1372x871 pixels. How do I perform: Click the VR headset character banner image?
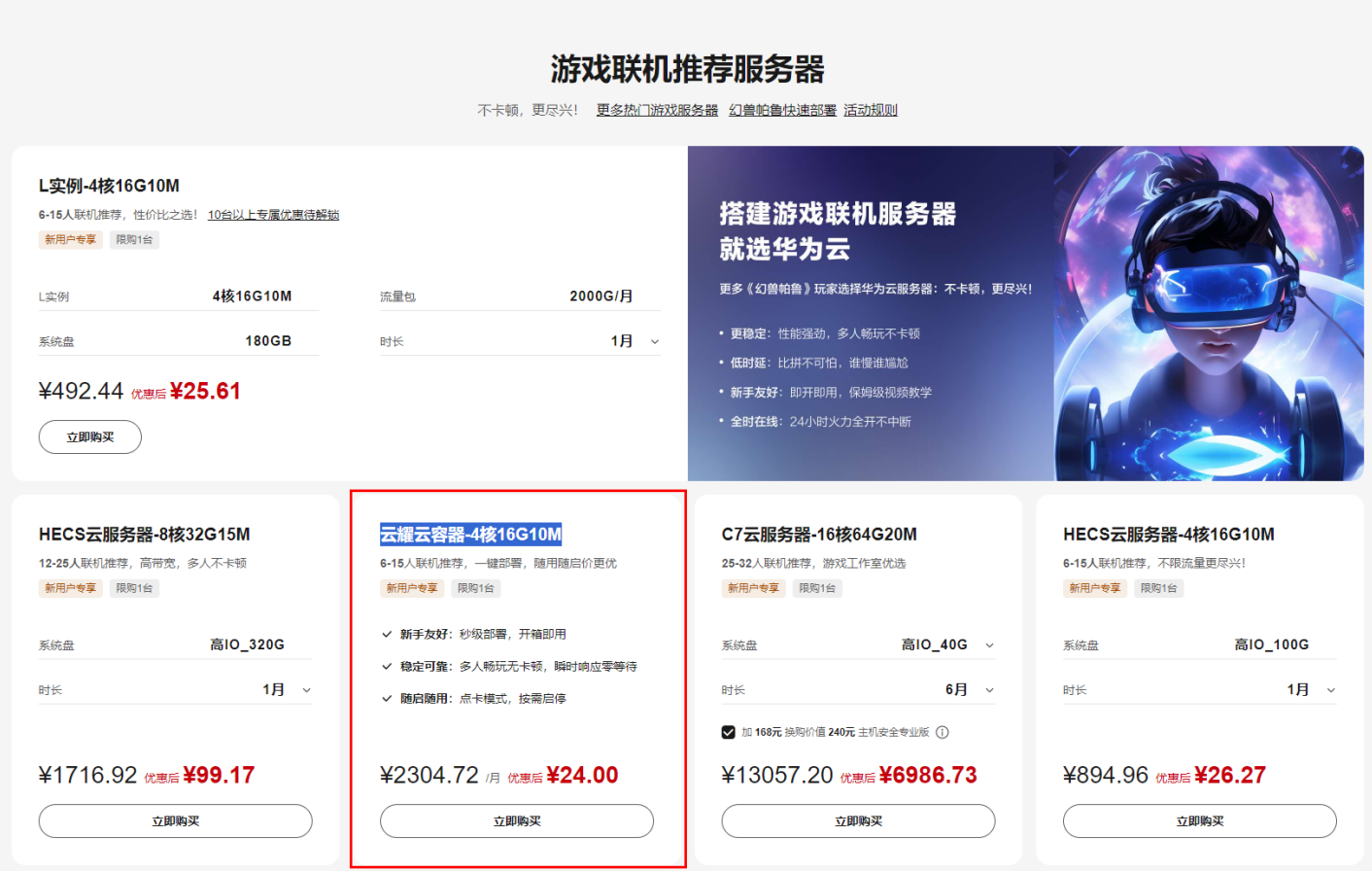[x=1209, y=313]
